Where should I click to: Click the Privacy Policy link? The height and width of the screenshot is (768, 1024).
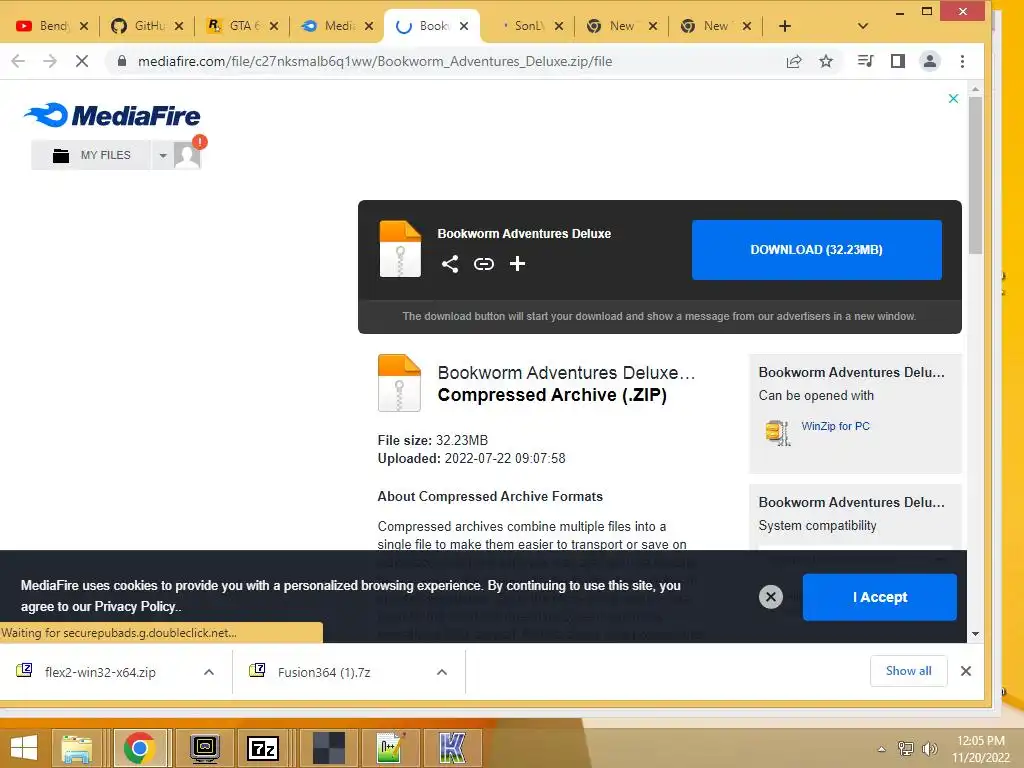135,607
